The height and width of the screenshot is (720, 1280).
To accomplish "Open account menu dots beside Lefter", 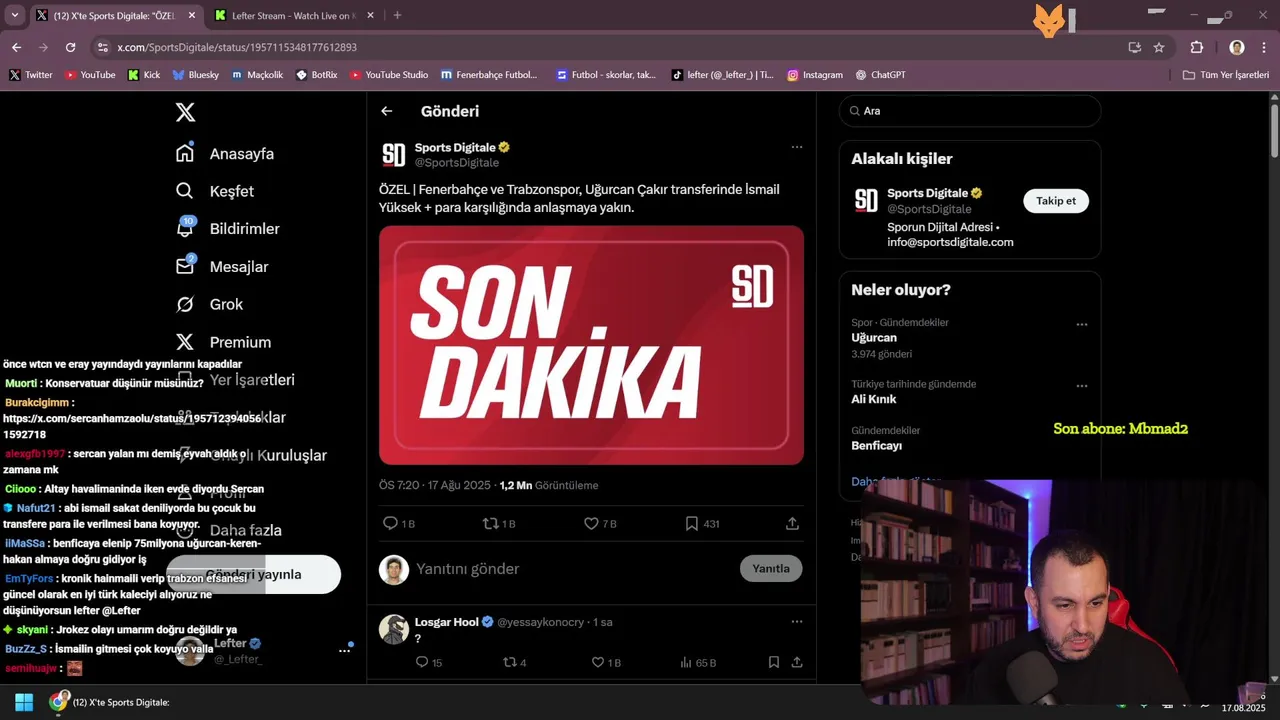I will (344, 650).
